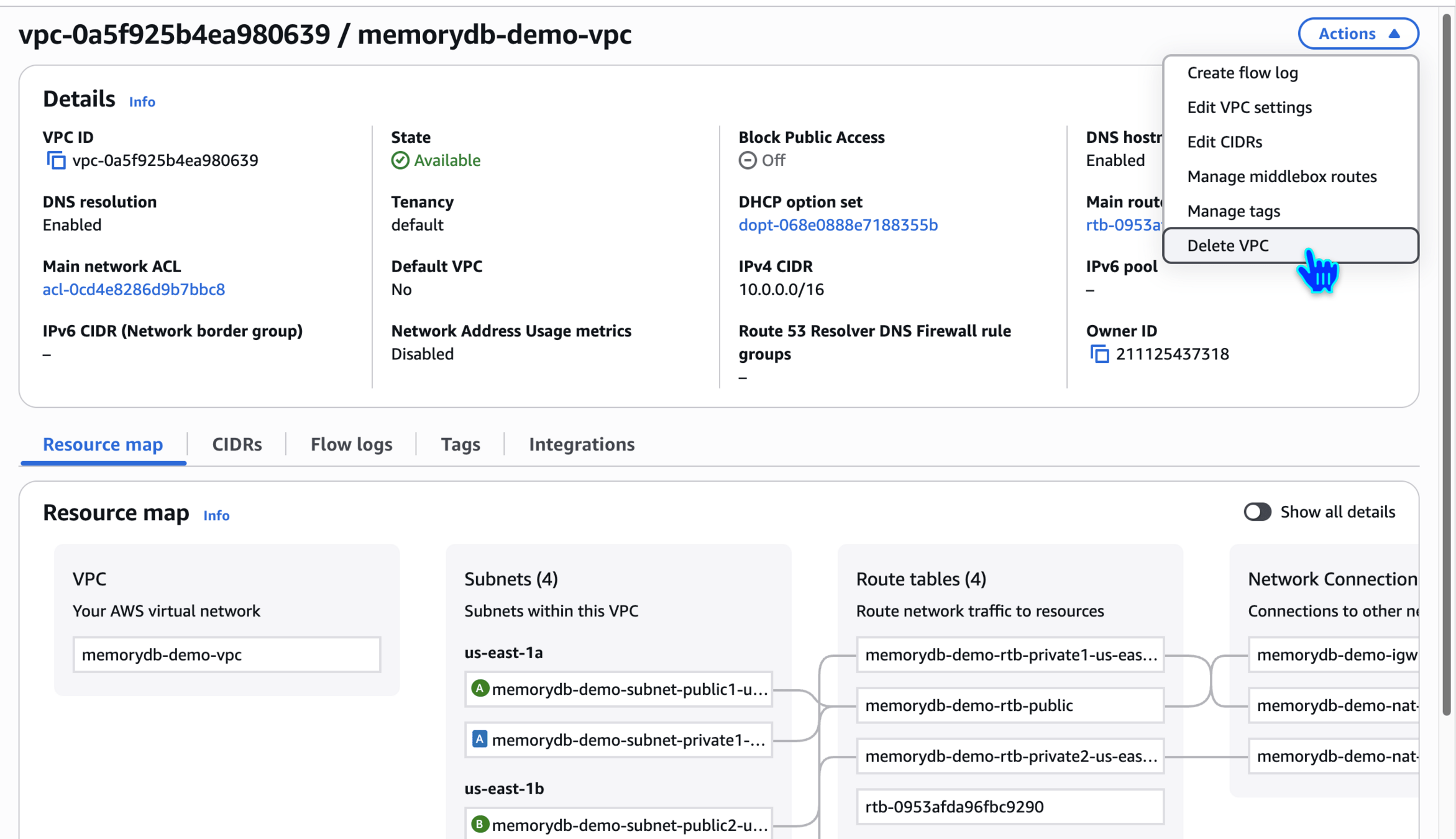Copy the Owner ID with copy icon
1456x839 pixels.
[1099, 354]
